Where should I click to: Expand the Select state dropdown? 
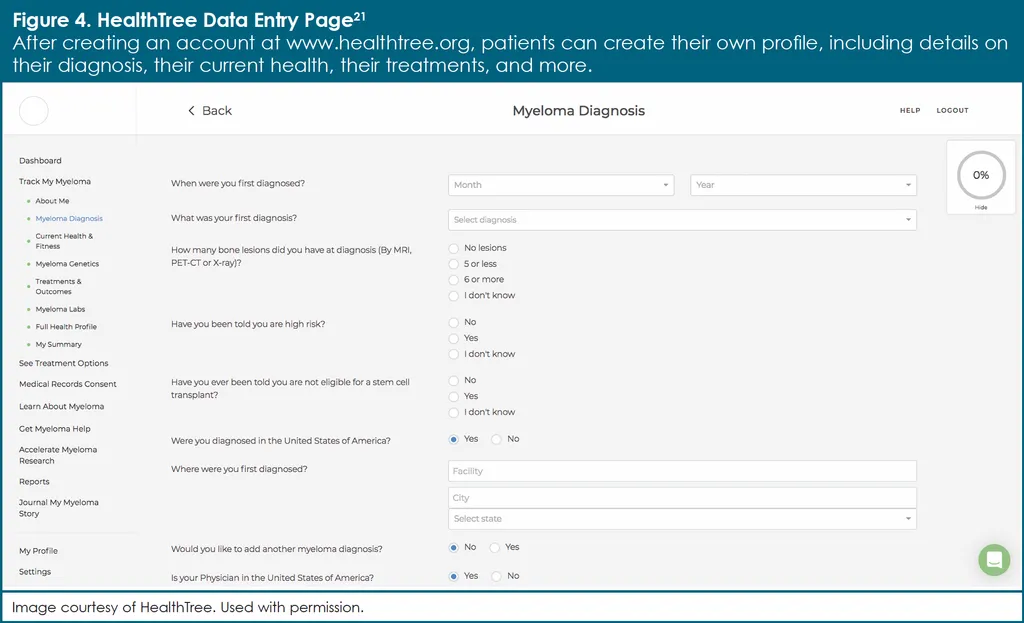point(682,519)
